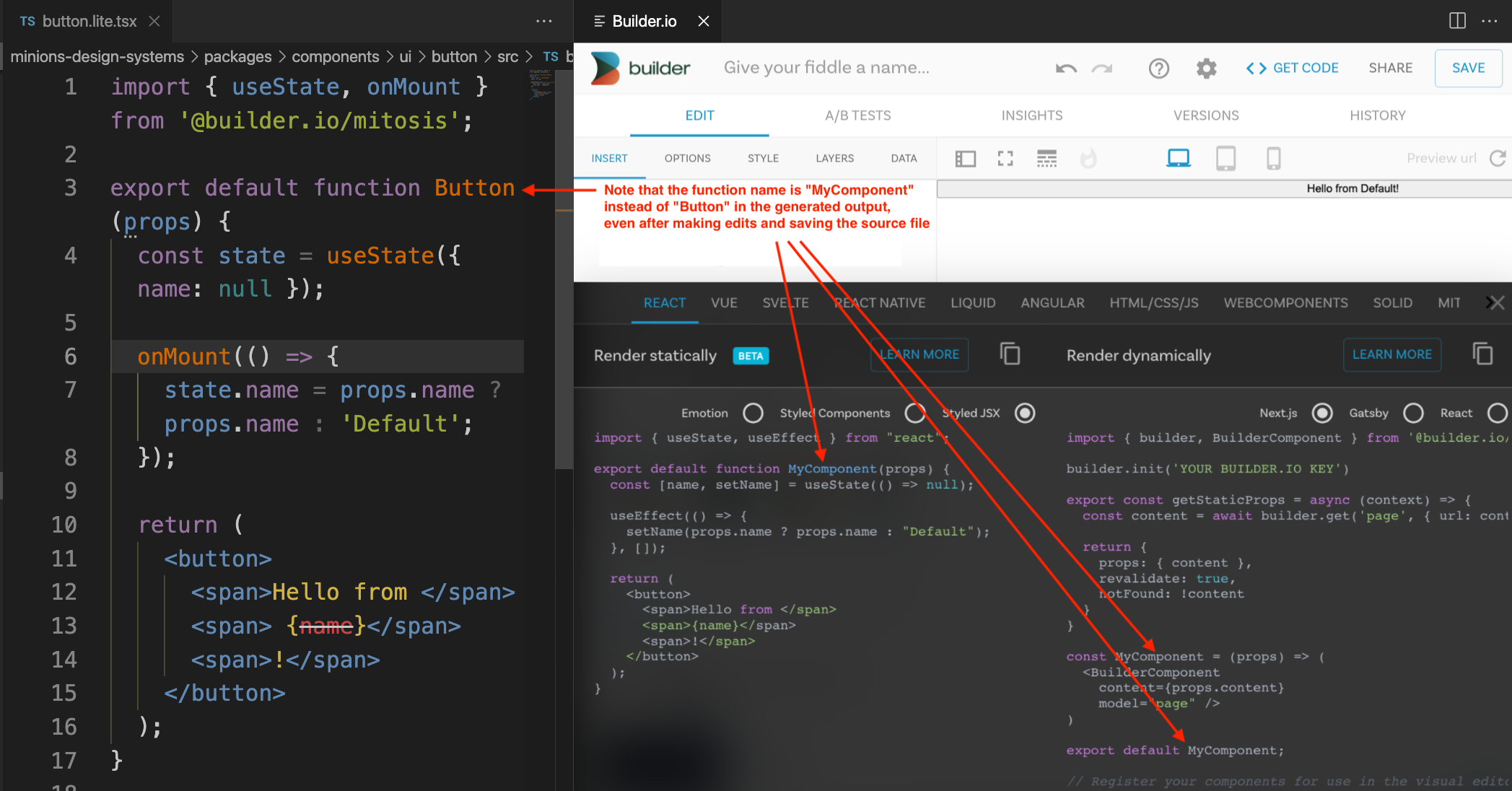Select the Styled JSX radio button
The height and width of the screenshot is (791, 1512).
1025,413
